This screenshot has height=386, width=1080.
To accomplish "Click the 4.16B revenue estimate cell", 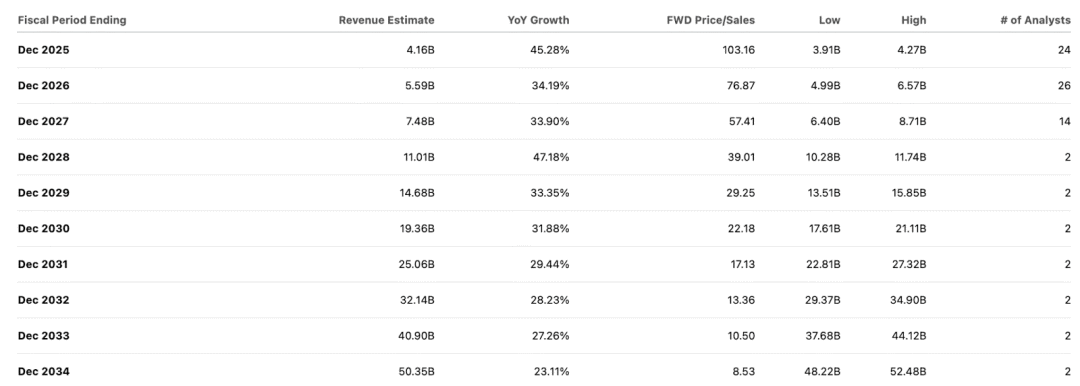I will point(420,50).
